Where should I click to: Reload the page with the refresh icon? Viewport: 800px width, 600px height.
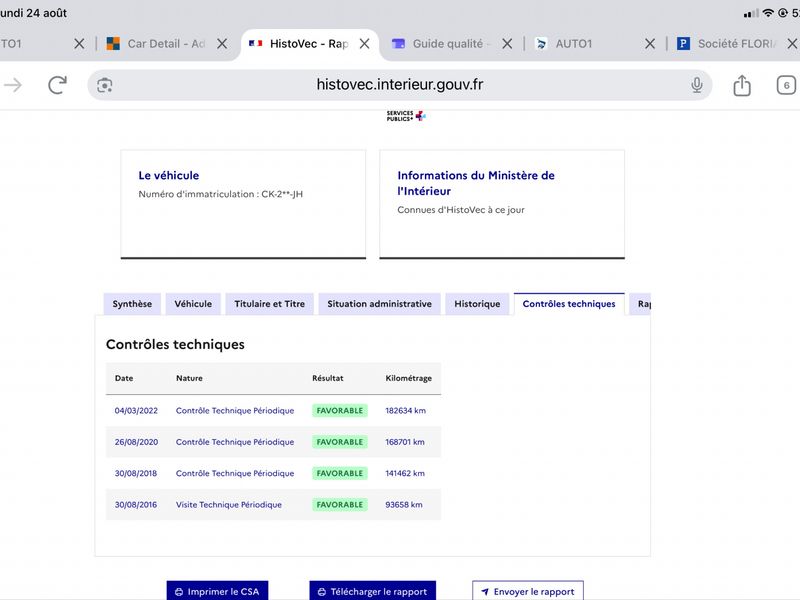[x=57, y=85]
